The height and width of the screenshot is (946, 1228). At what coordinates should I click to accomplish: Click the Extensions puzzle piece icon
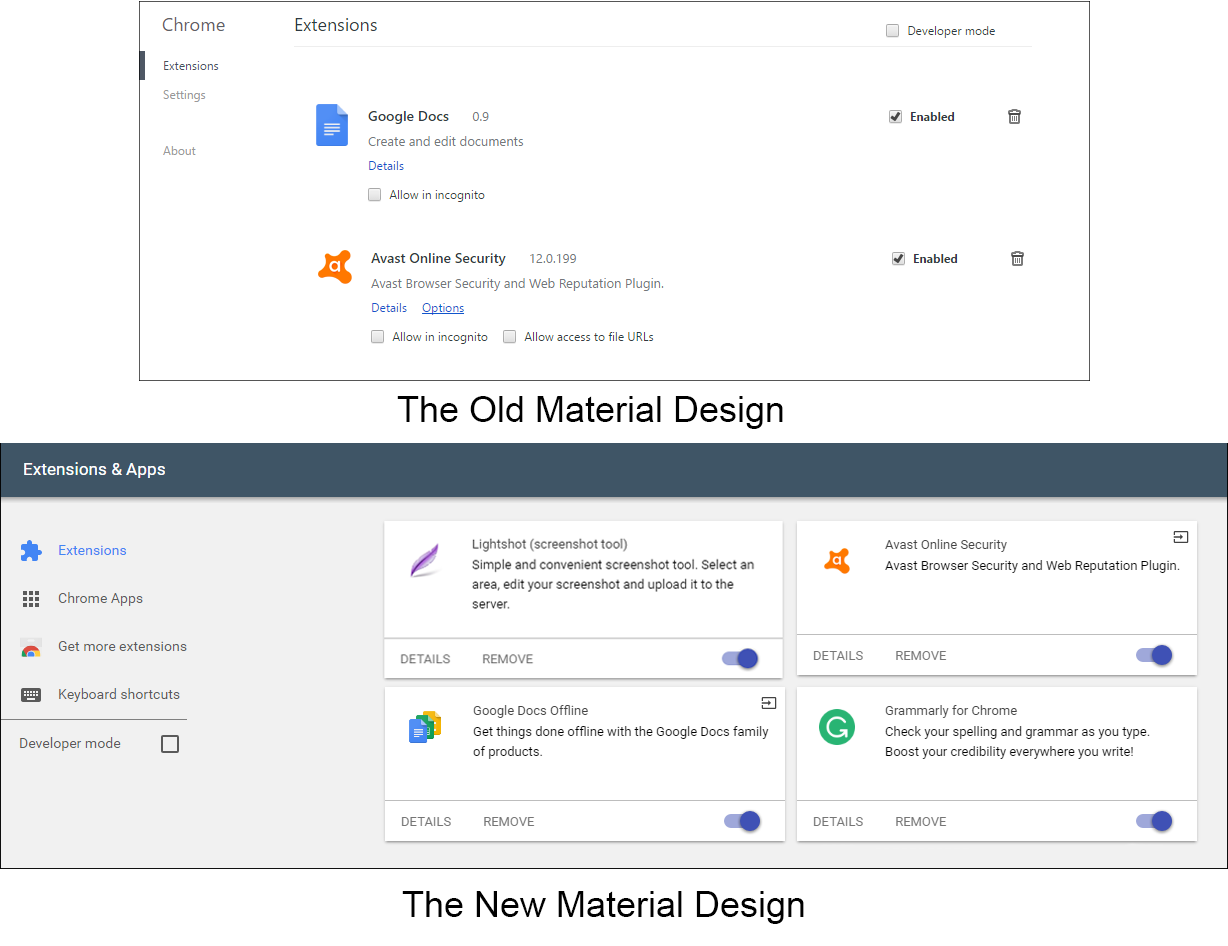point(31,550)
